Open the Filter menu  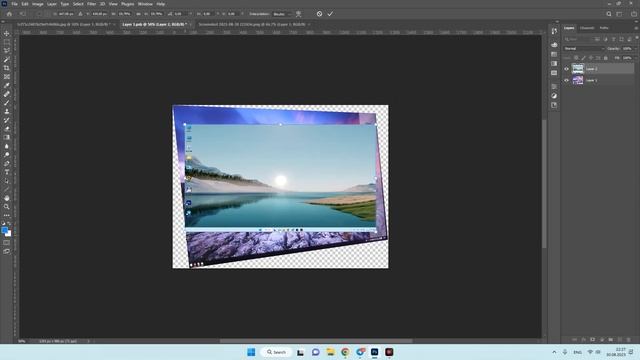tap(91, 4)
